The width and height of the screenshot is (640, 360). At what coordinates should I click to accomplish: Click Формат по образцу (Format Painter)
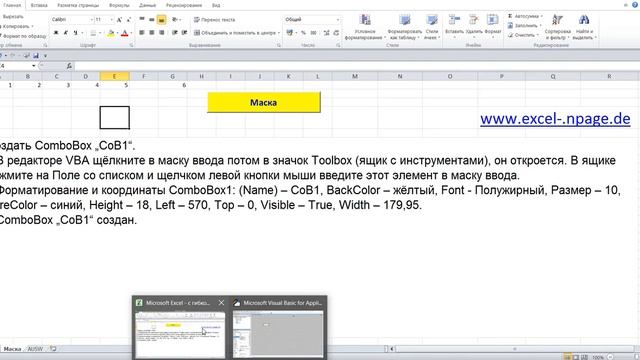click(x=23, y=36)
